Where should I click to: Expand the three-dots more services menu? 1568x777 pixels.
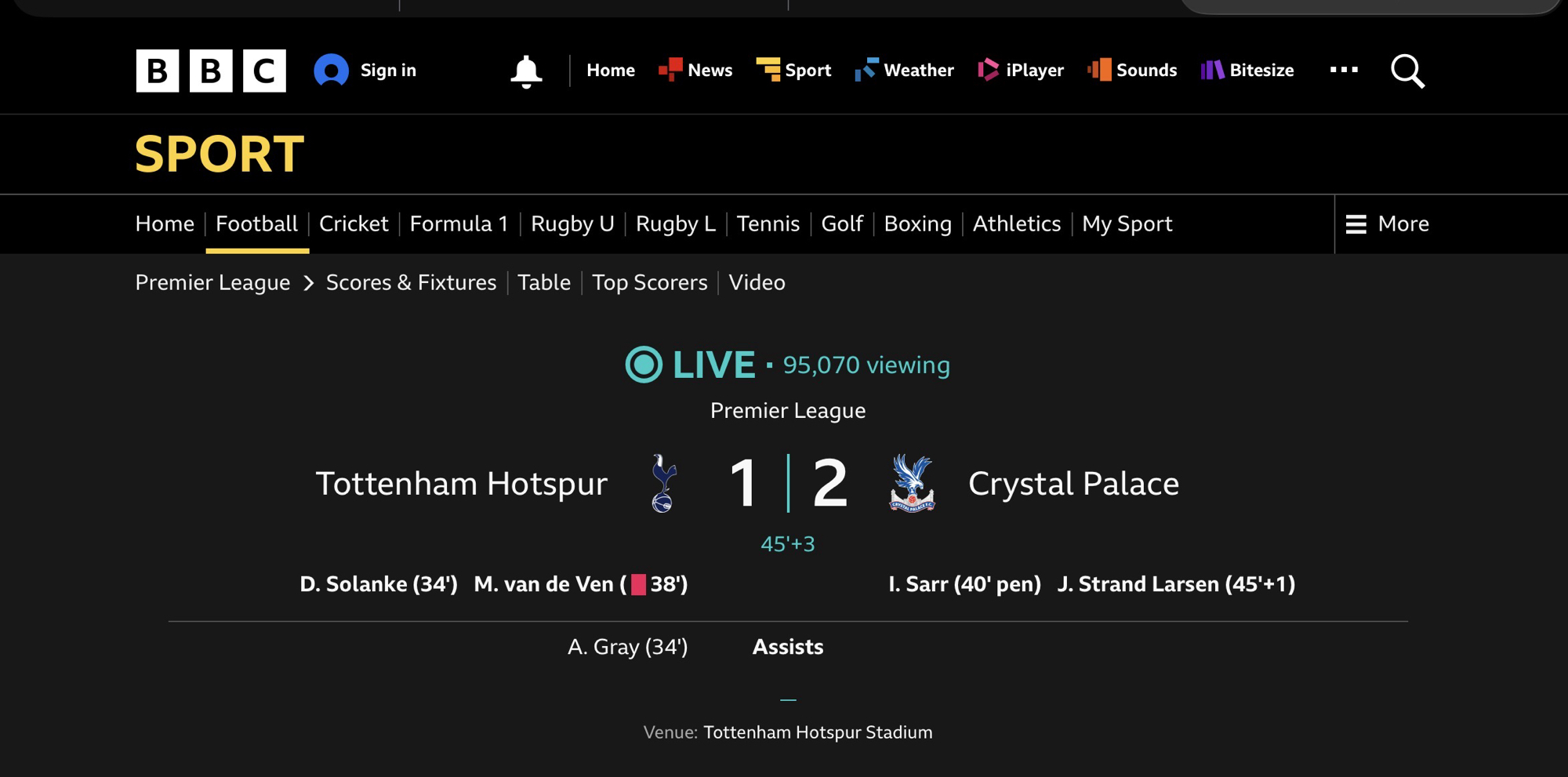[1344, 70]
